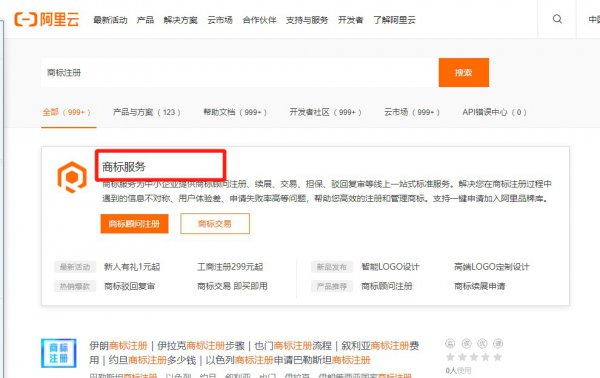Open the 云市场 header menu
The image size is (600, 378).
click(x=220, y=20)
